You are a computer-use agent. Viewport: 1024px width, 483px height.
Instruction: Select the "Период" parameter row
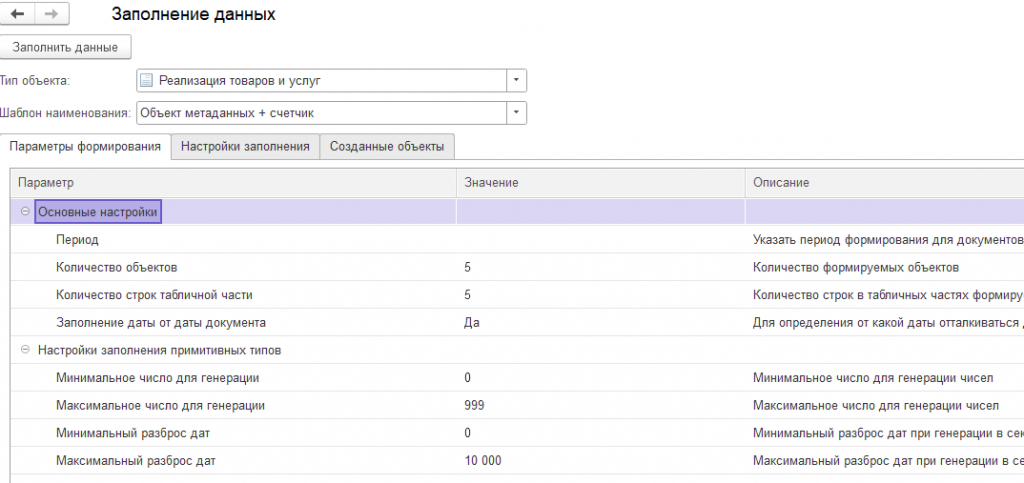coord(78,240)
